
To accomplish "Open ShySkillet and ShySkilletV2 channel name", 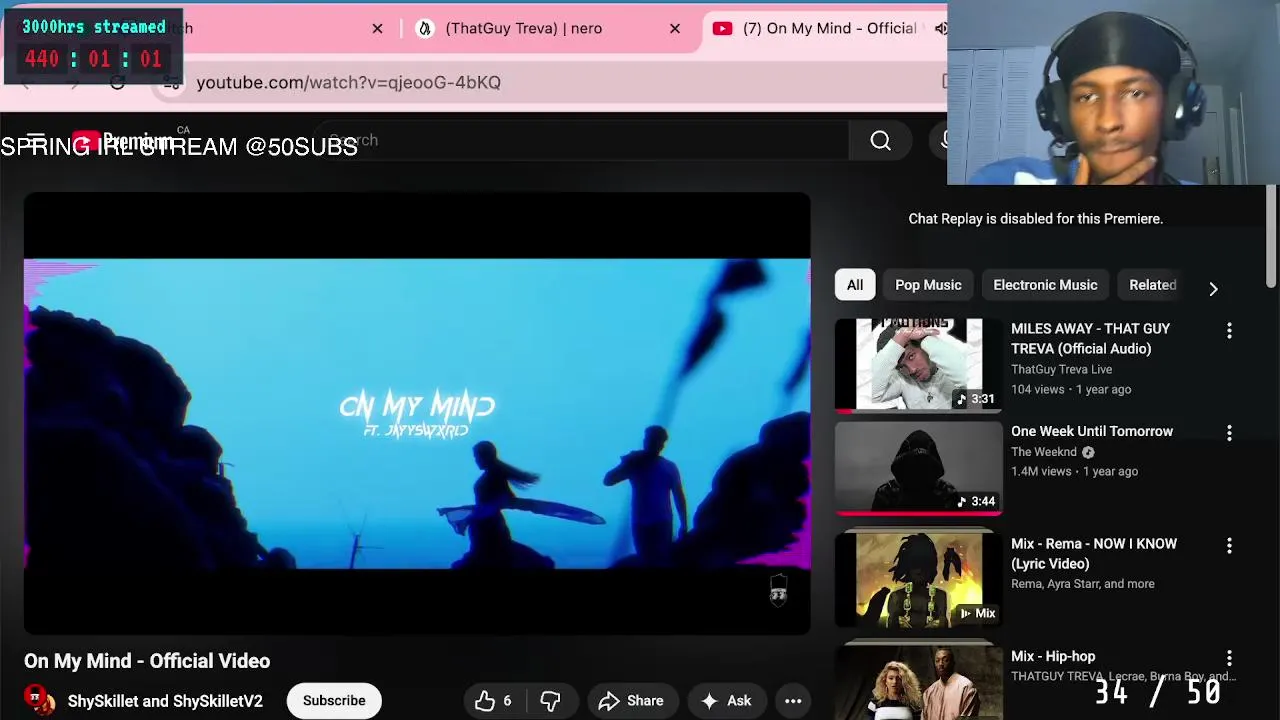I will [165, 701].
